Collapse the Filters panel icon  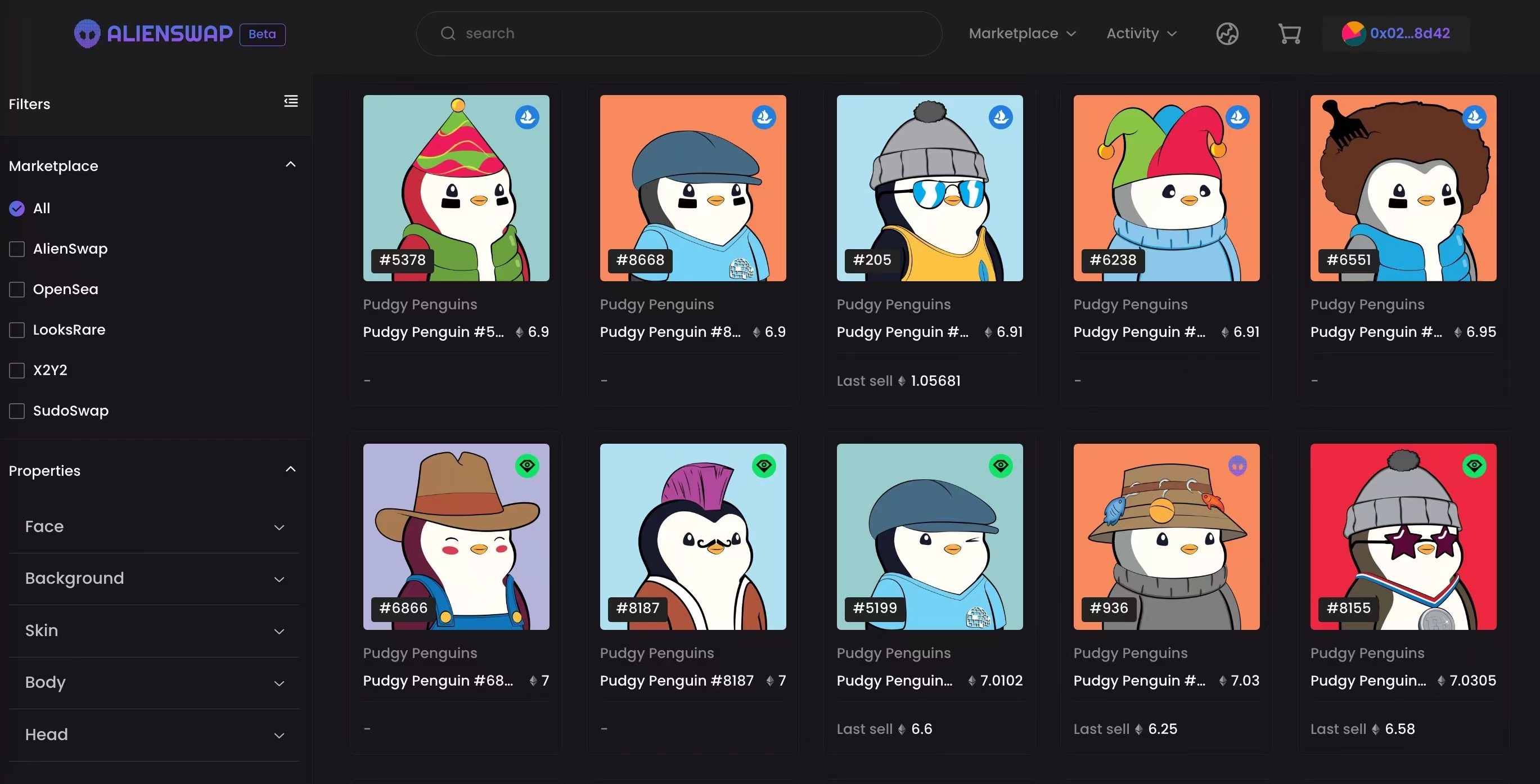pyautogui.click(x=291, y=101)
